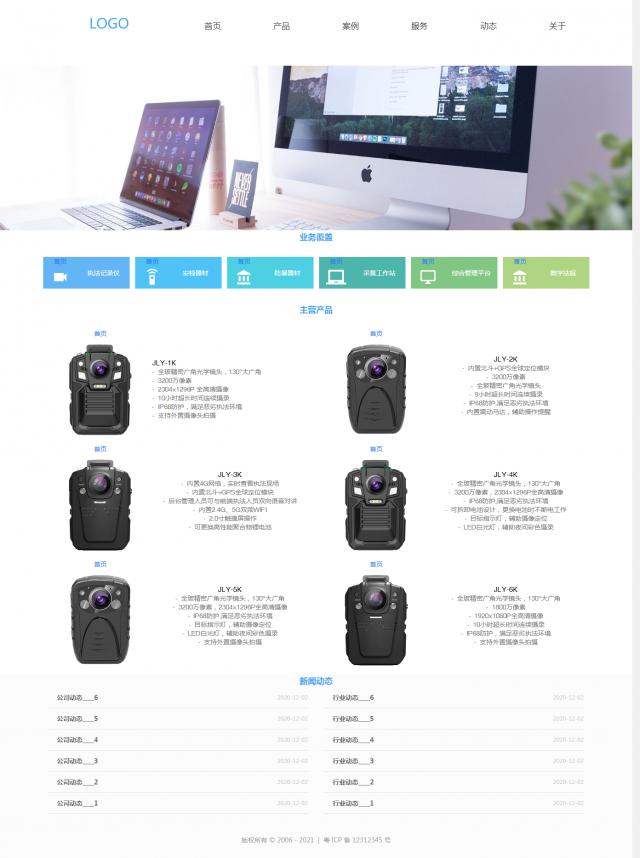Screen dimensions: 640x858
Task: Click the hero banner computer image
Action: [x=316, y=148]
